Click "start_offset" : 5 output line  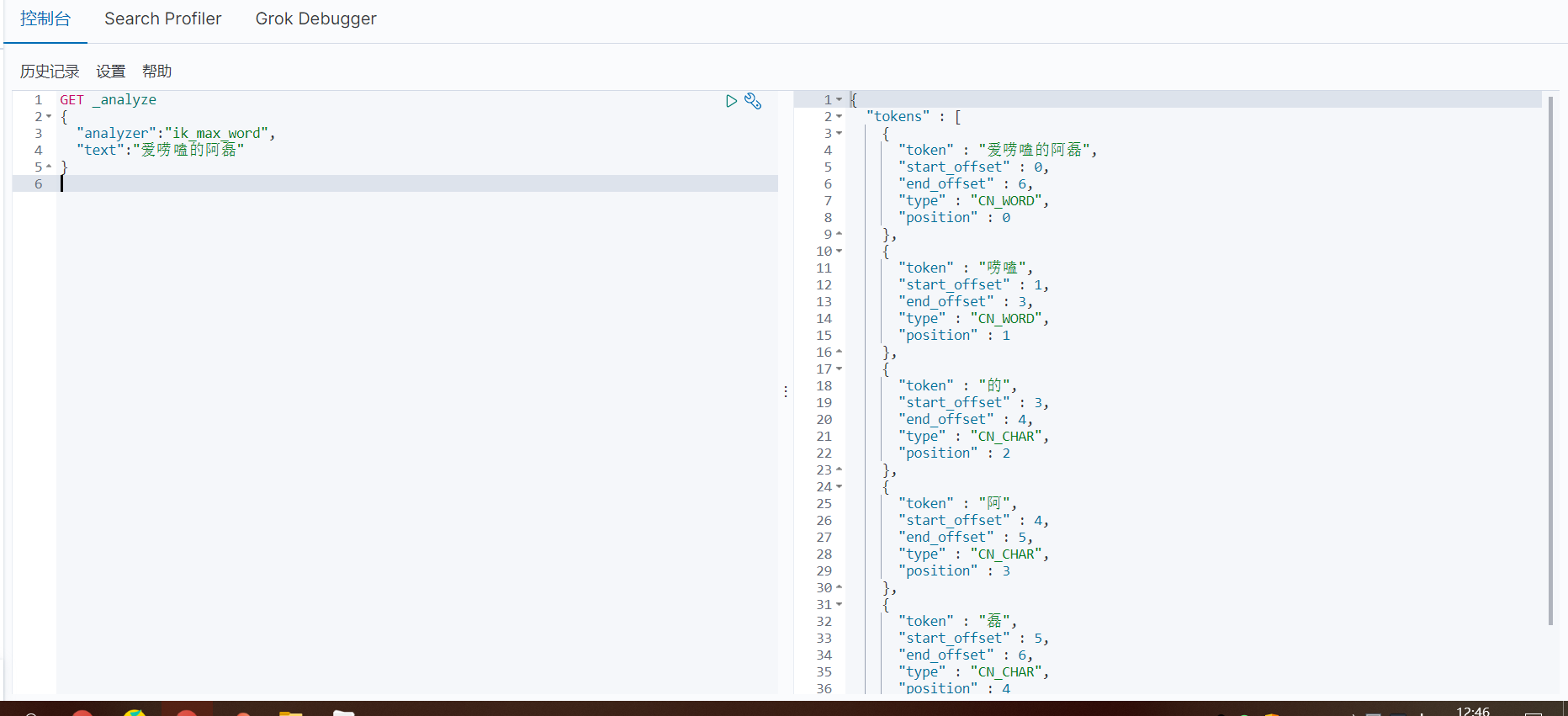click(973, 638)
